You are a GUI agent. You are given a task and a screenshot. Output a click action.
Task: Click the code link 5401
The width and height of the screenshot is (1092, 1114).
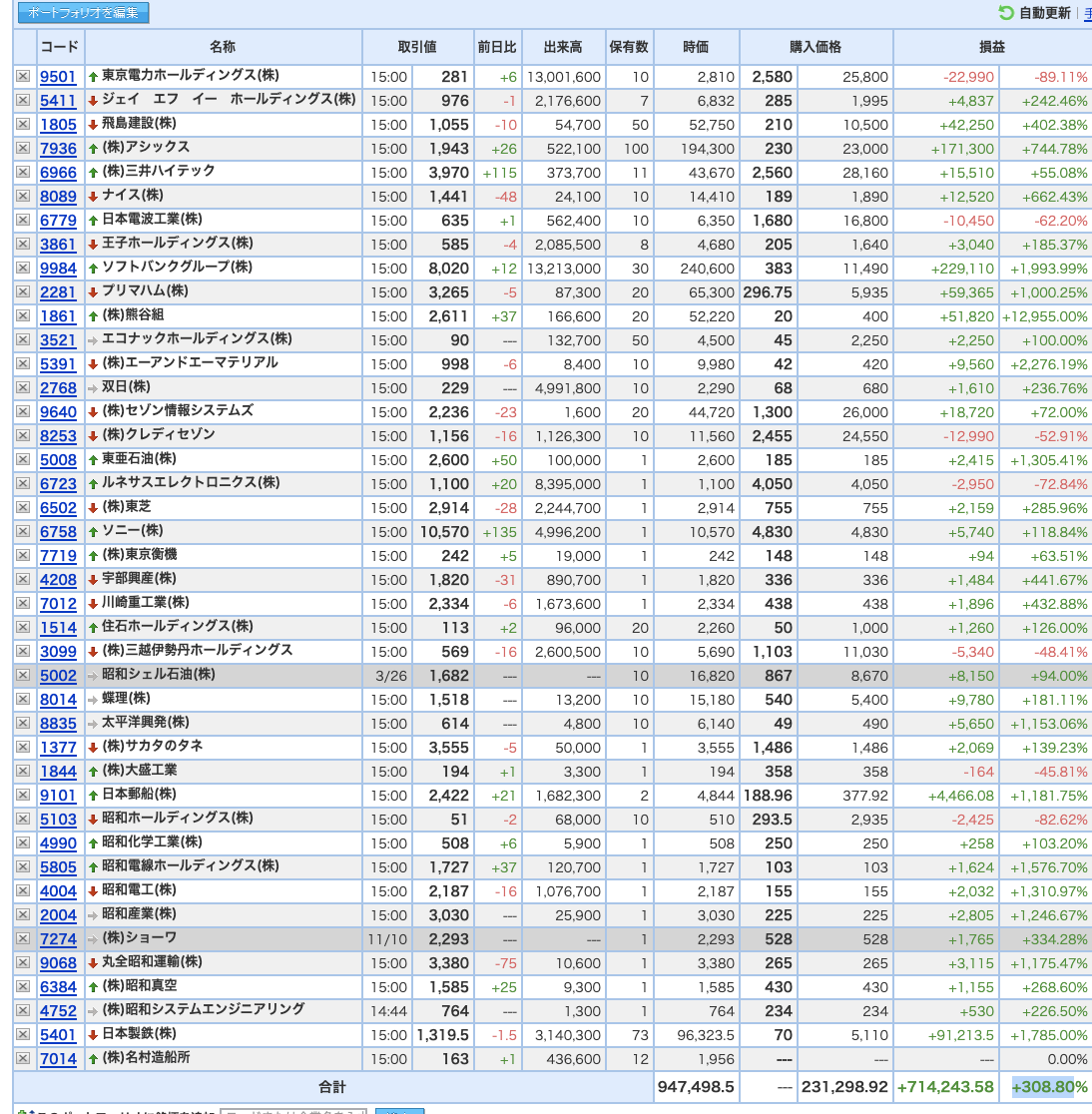[x=58, y=1035]
